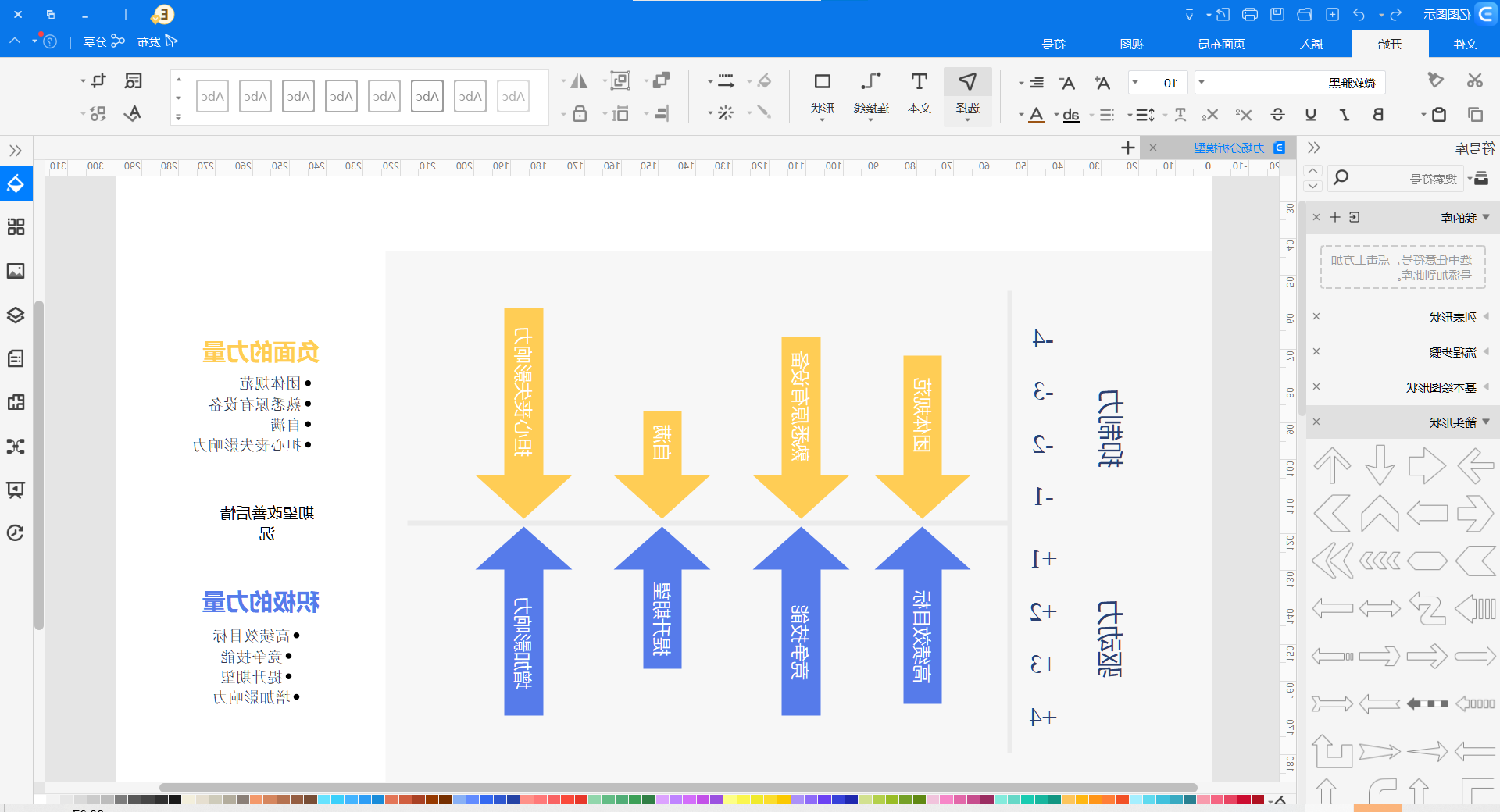This screenshot has height=812, width=1500.
Task: Open the 文件 menu tab
Action: click(x=1465, y=44)
